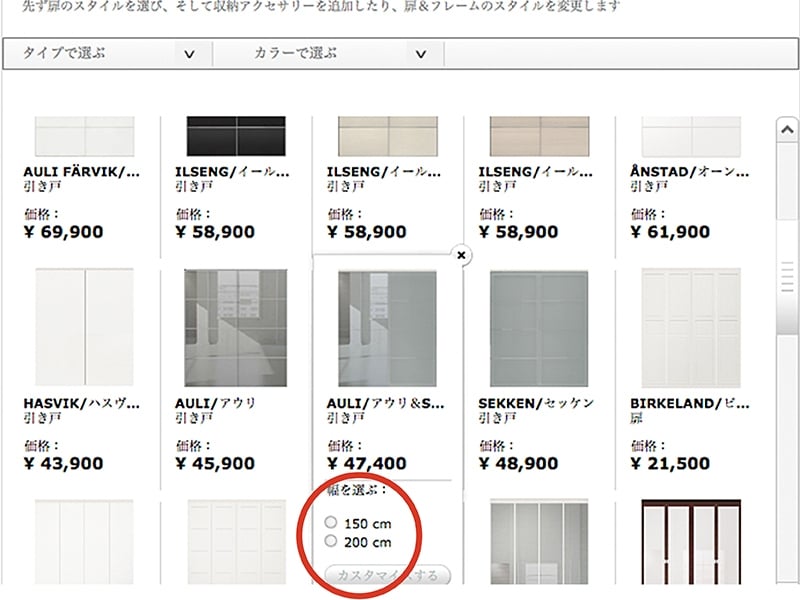
Task: Close the AULI popup with the X icon
Action: pos(461,255)
